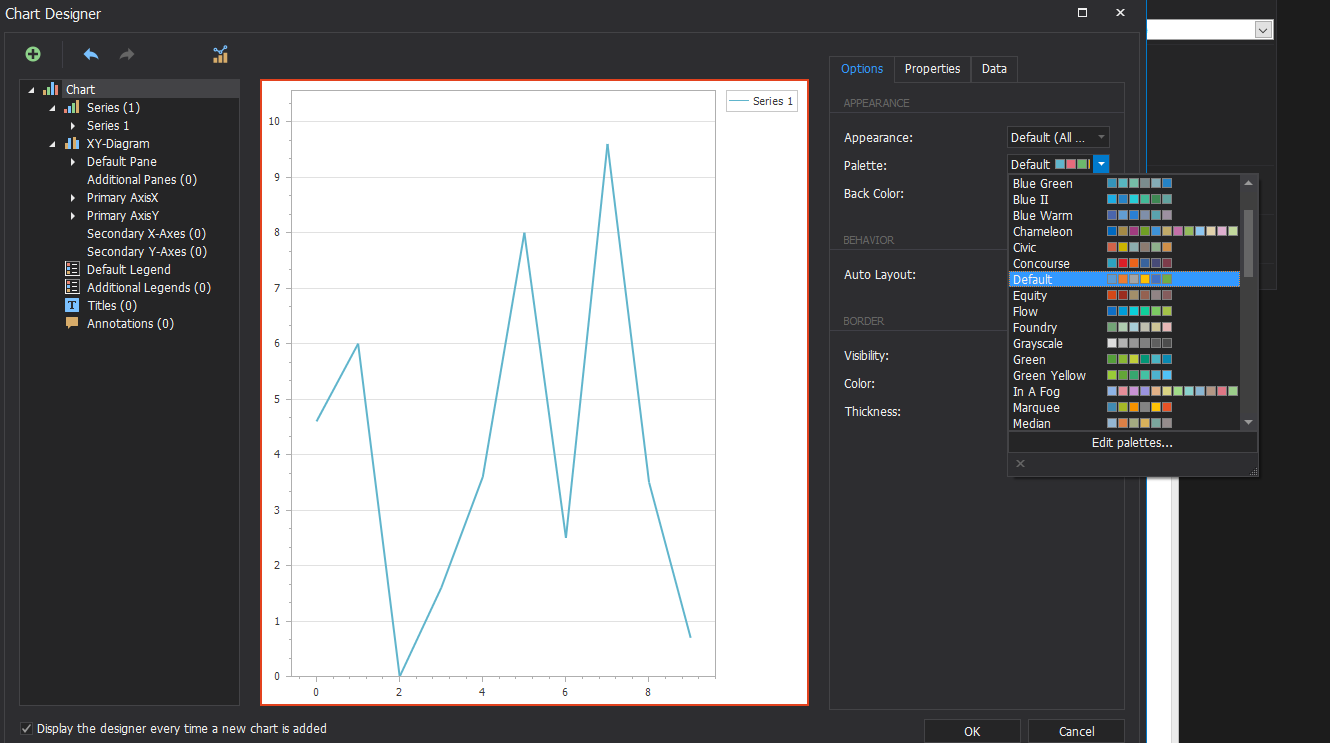Click the OK button
The width and height of the screenshot is (1330, 743).
[x=971, y=731]
